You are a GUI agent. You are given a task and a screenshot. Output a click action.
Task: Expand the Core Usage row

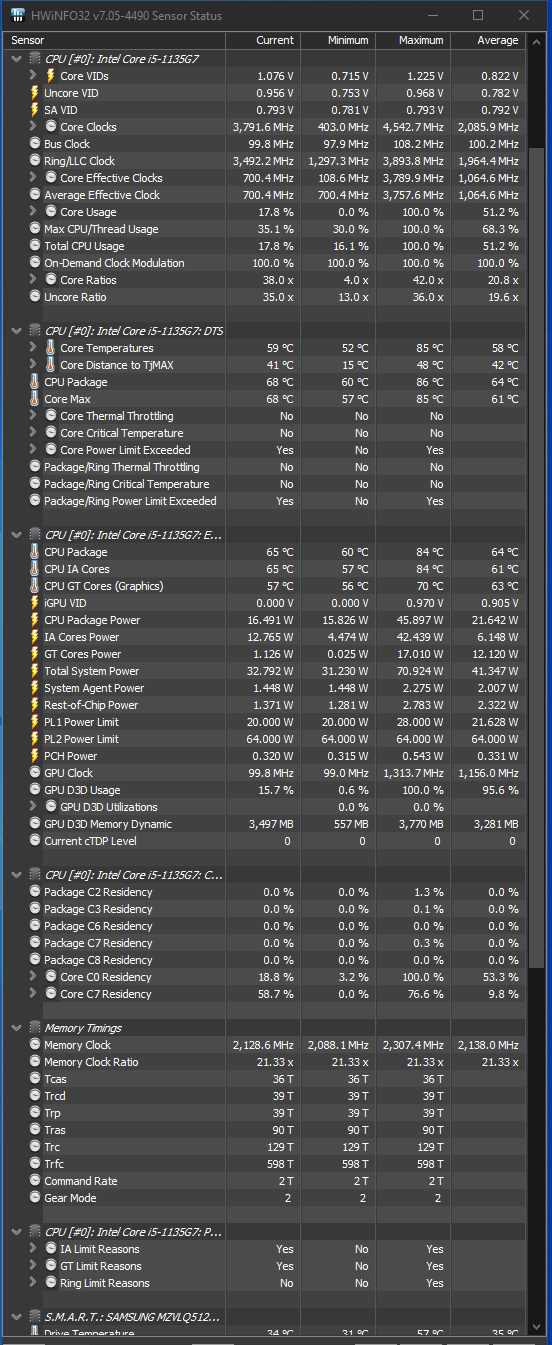34,212
